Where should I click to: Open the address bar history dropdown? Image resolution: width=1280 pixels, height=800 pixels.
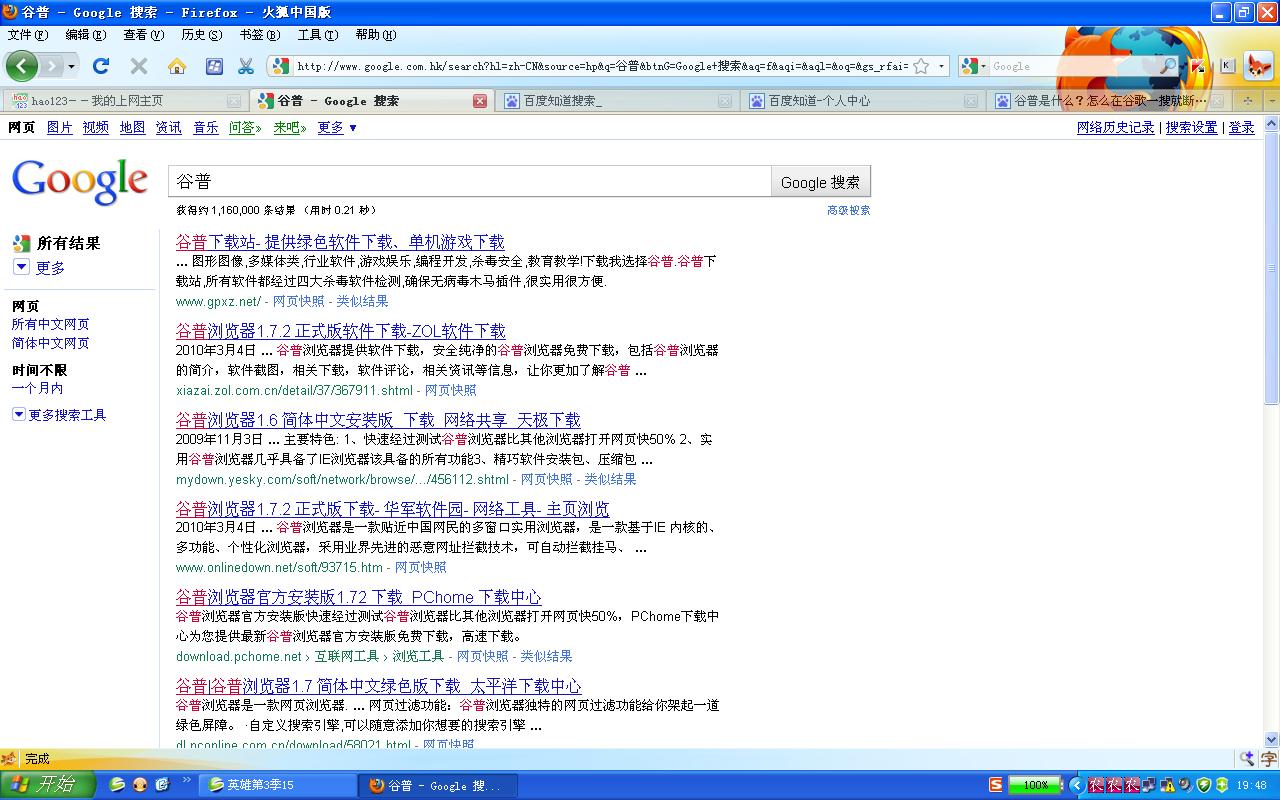pos(942,66)
